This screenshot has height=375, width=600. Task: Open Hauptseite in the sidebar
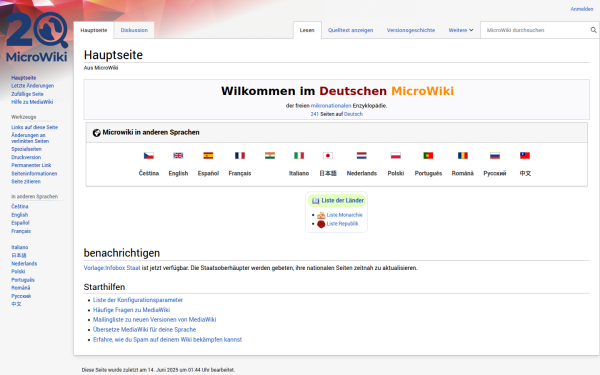23,78
